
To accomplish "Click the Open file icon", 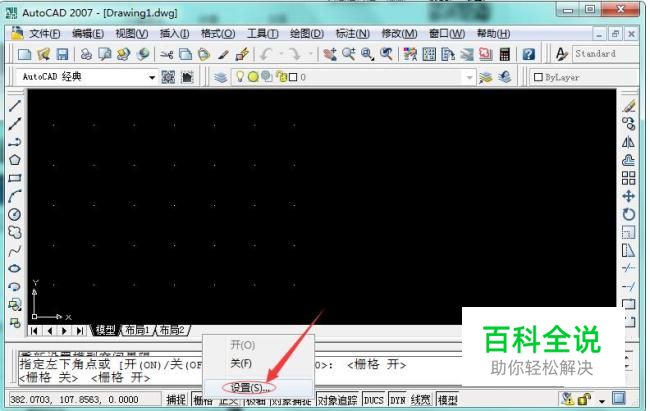I will pyautogui.click(x=44, y=54).
